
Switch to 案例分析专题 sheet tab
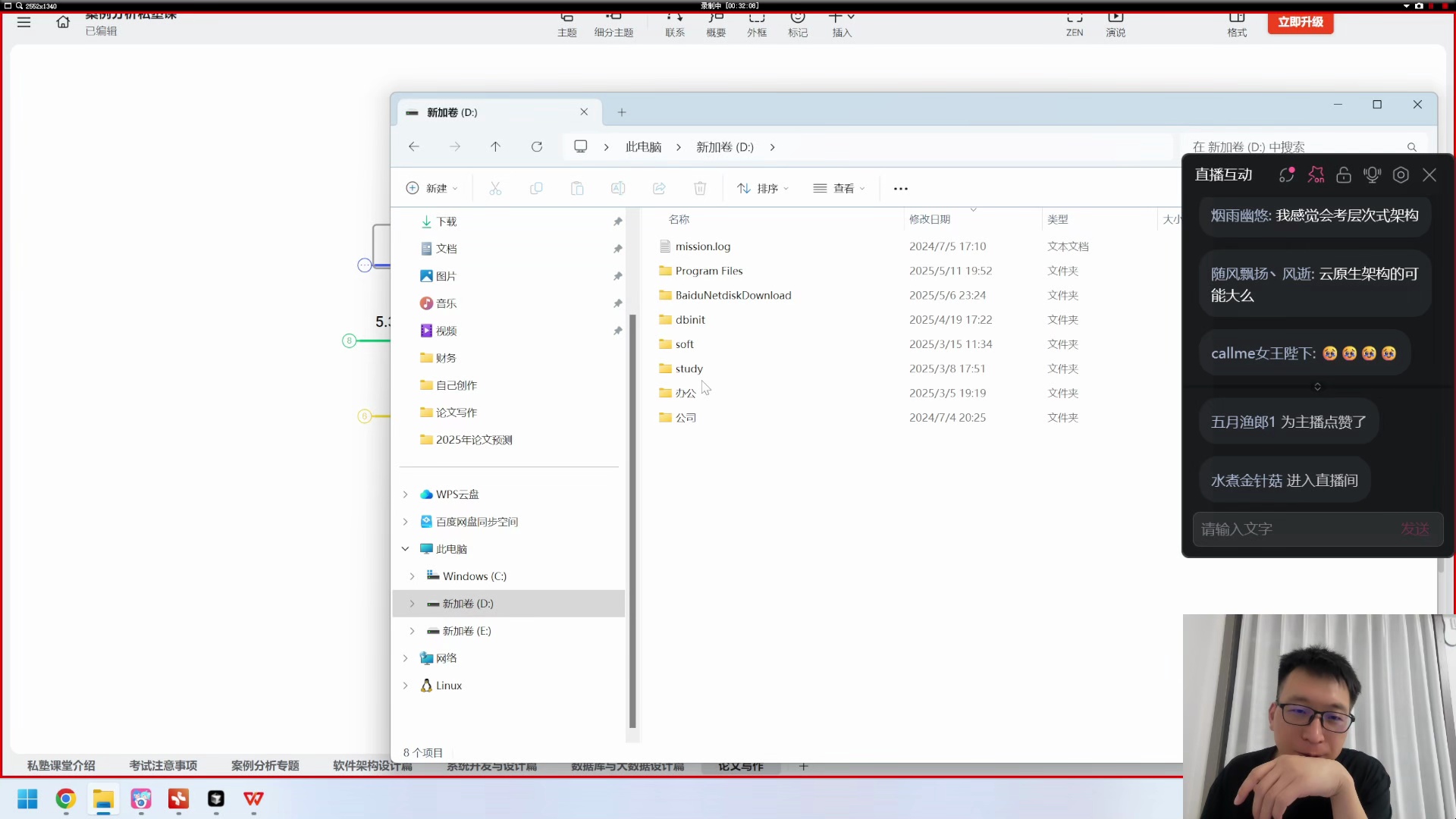[x=265, y=766]
